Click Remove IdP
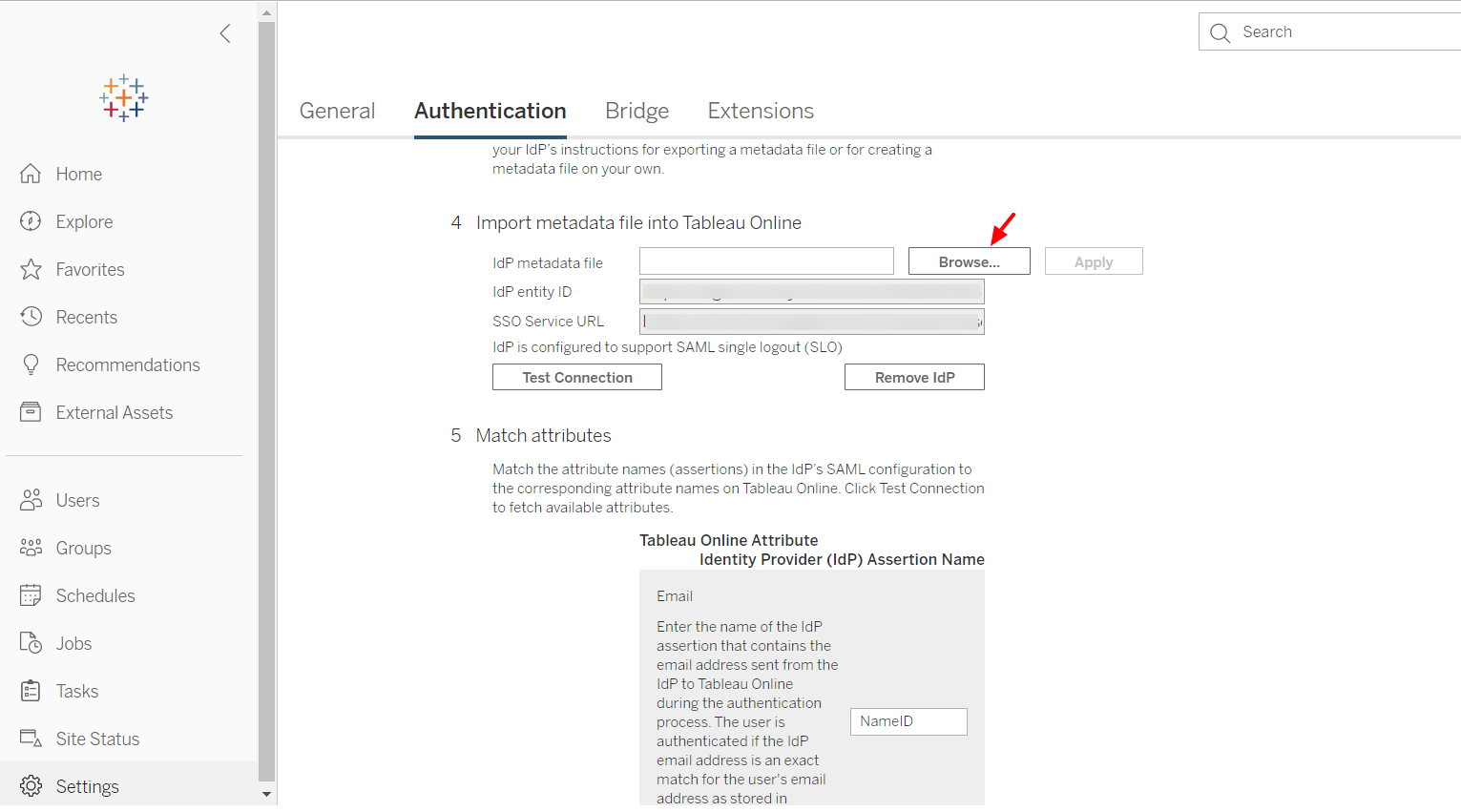1461x812 pixels. pyautogui.click(x=913, y=377)
